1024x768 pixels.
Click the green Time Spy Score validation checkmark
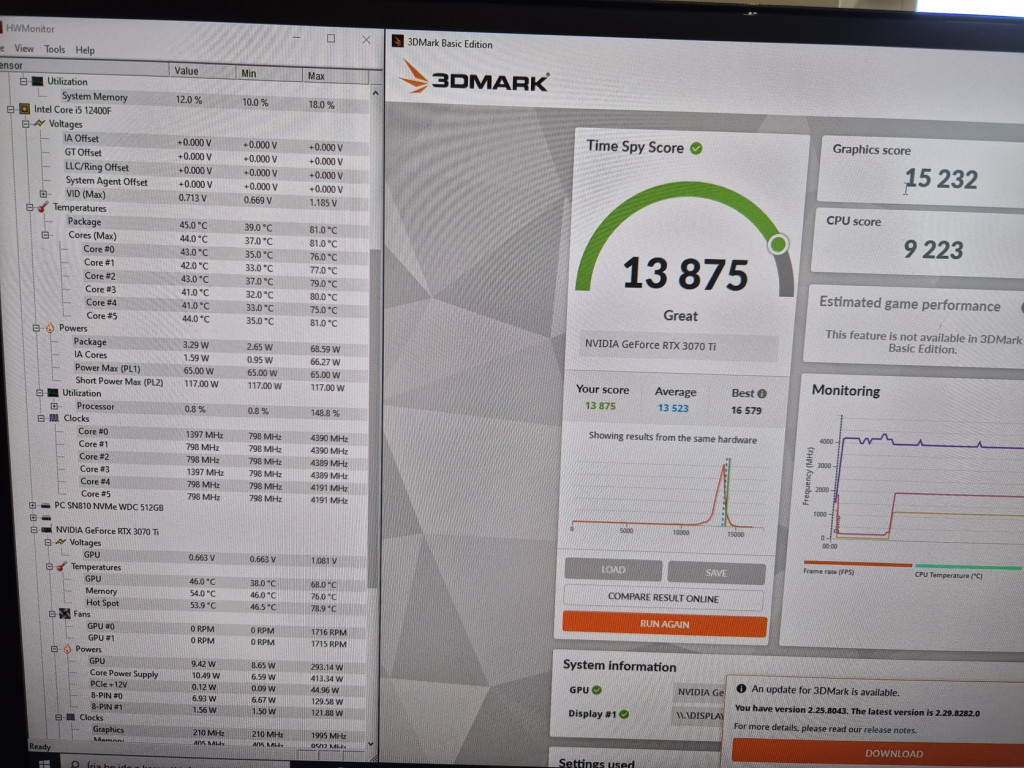click(696, 148)
